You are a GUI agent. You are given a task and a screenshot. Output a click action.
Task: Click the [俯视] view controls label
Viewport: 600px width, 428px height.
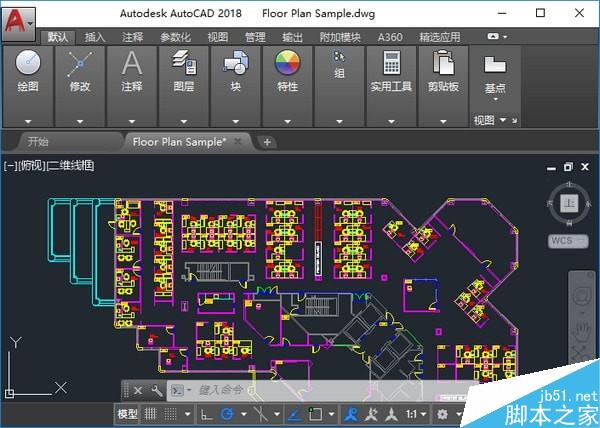[x=31, y=166]
